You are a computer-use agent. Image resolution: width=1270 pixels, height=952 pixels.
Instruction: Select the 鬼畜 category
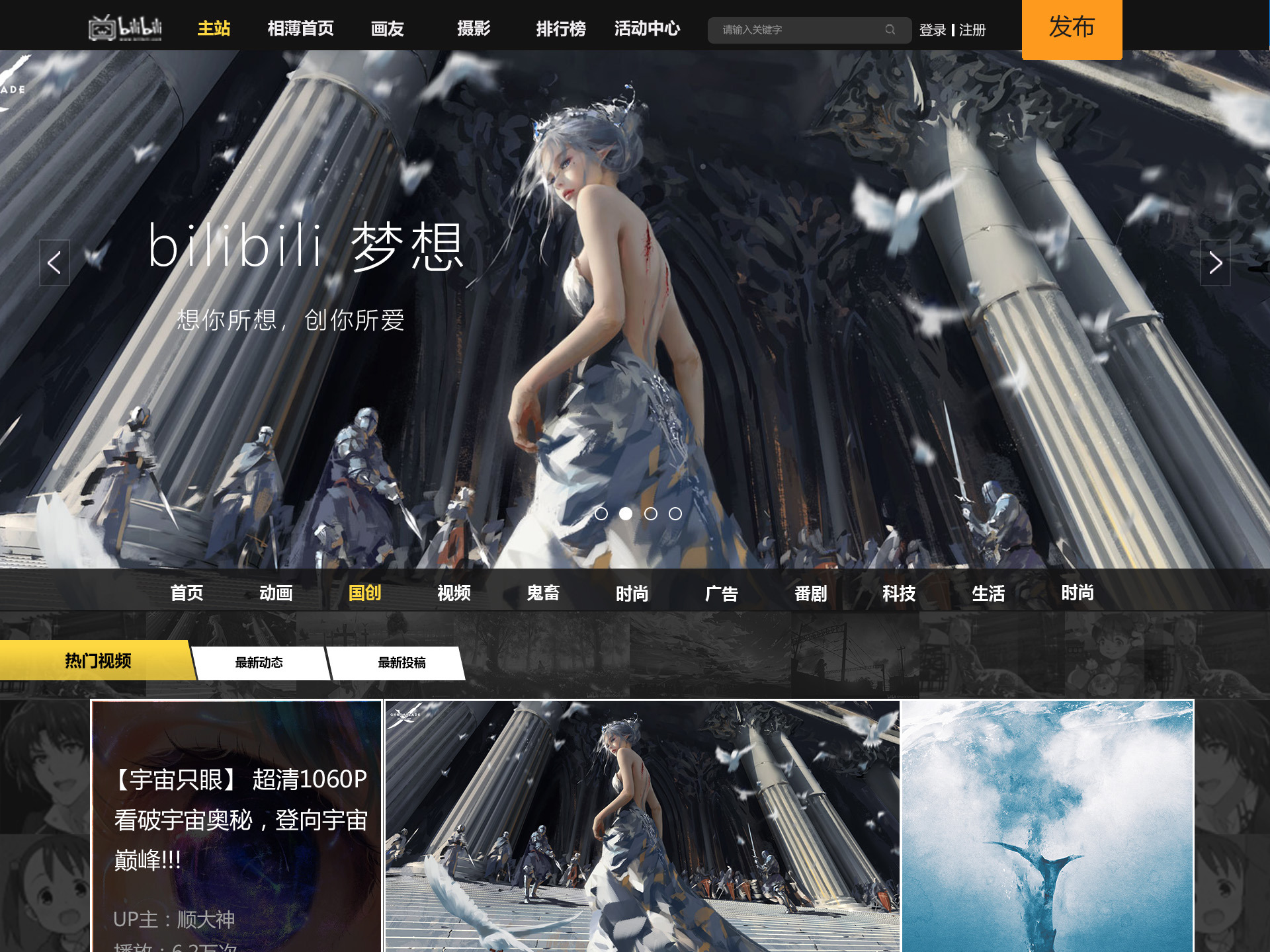(543, 593)
